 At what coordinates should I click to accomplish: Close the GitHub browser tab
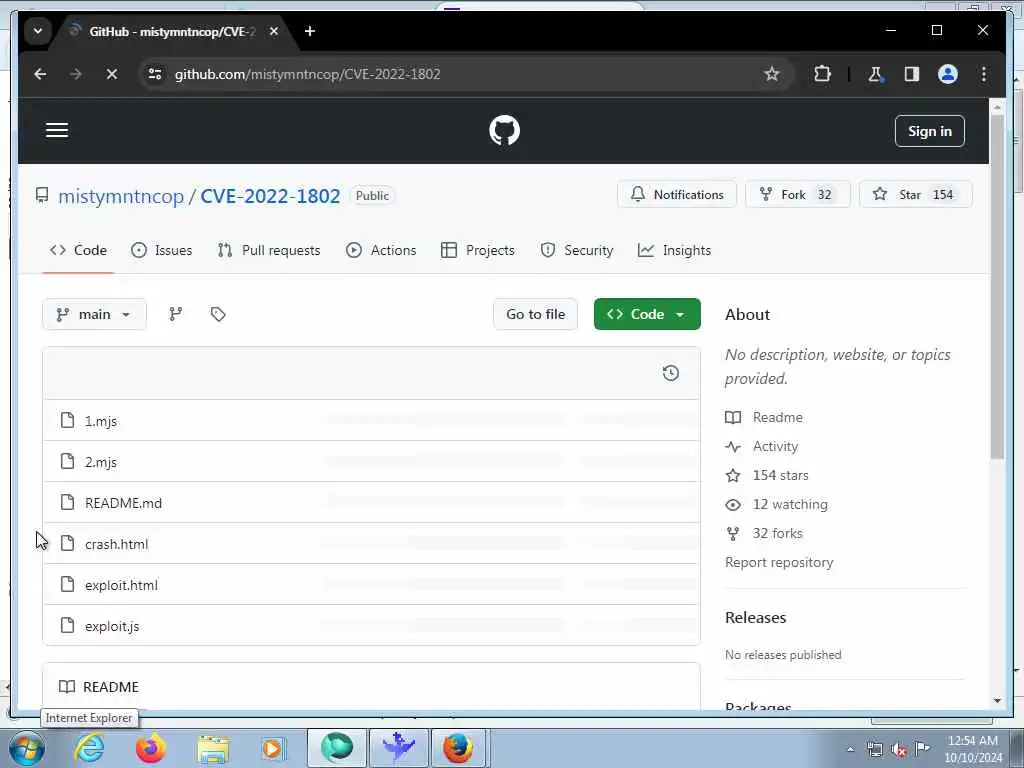[274, 31]
